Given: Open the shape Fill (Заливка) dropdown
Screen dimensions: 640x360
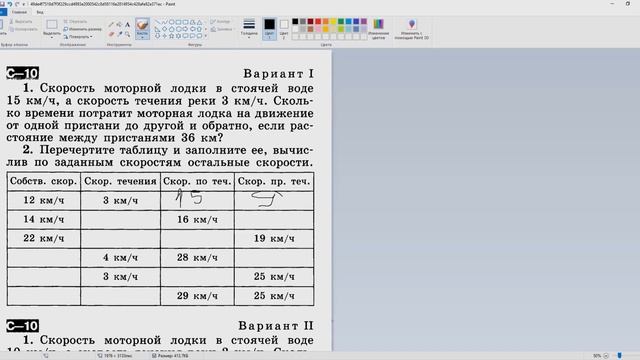Looking at the screenshot, I should pyautogui.click(x=222, y=29).
